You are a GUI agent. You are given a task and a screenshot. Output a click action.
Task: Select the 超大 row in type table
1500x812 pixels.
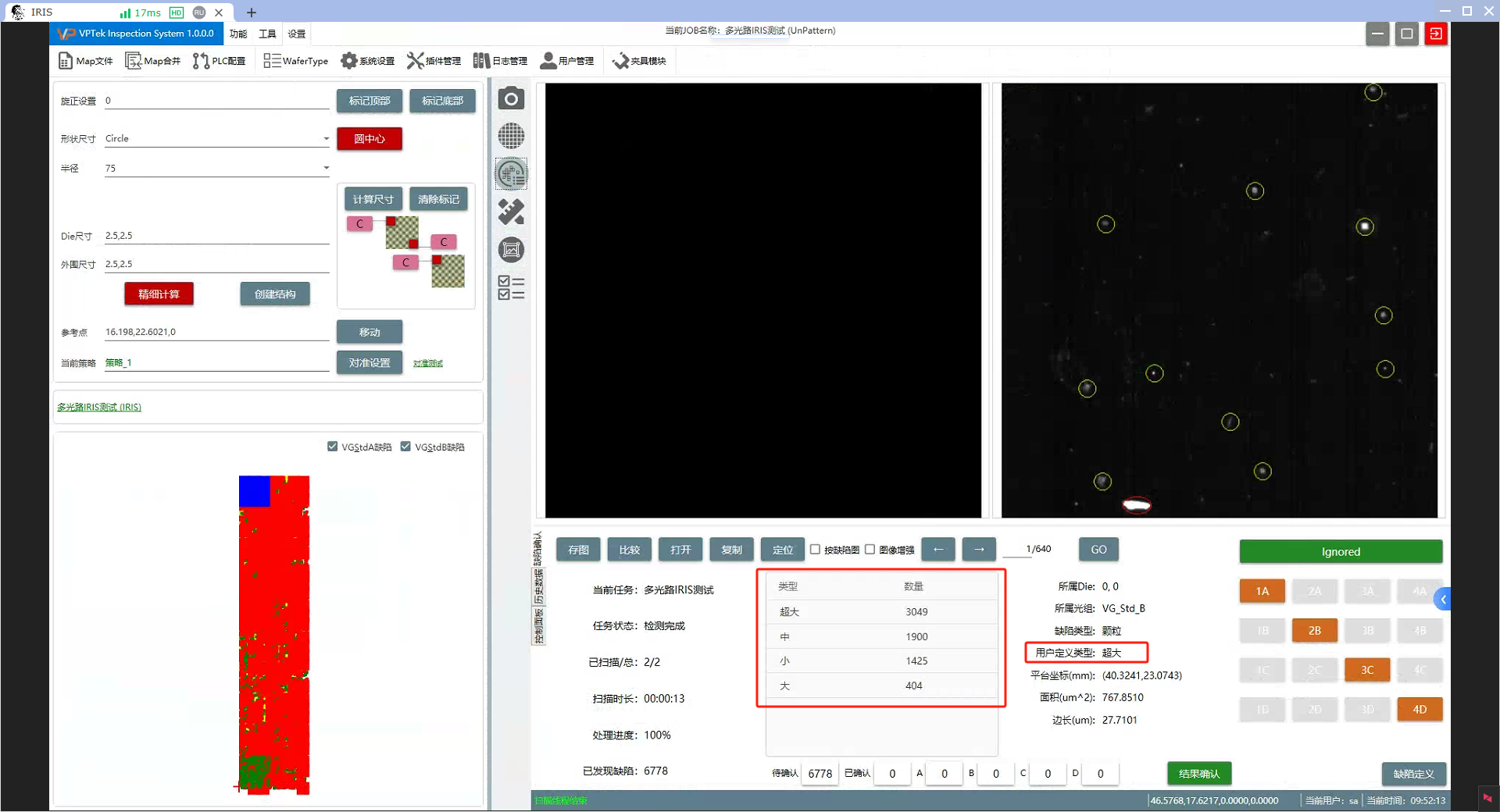(882, 611)
